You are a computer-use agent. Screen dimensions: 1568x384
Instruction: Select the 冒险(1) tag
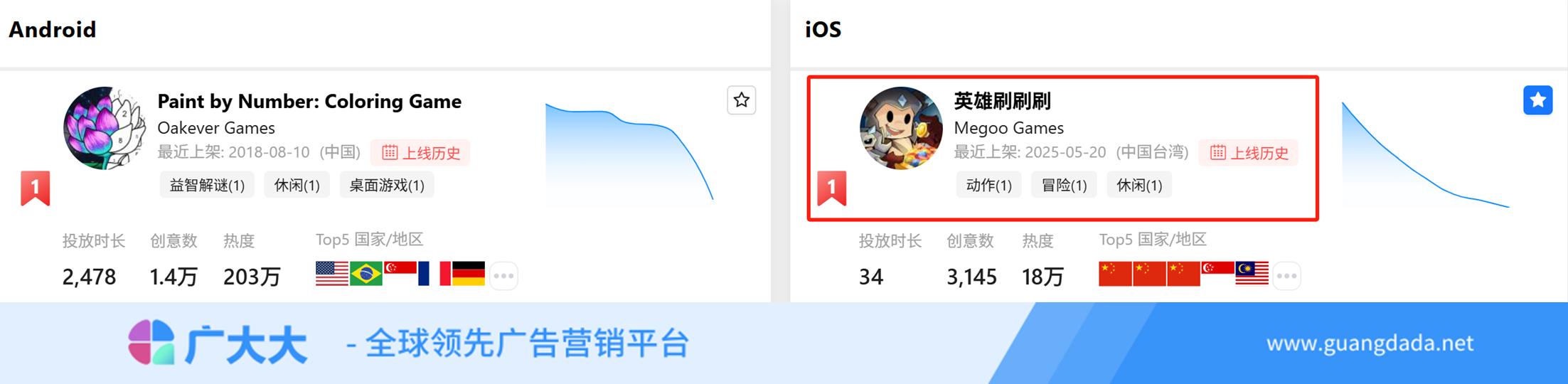tap(1064, 186)
